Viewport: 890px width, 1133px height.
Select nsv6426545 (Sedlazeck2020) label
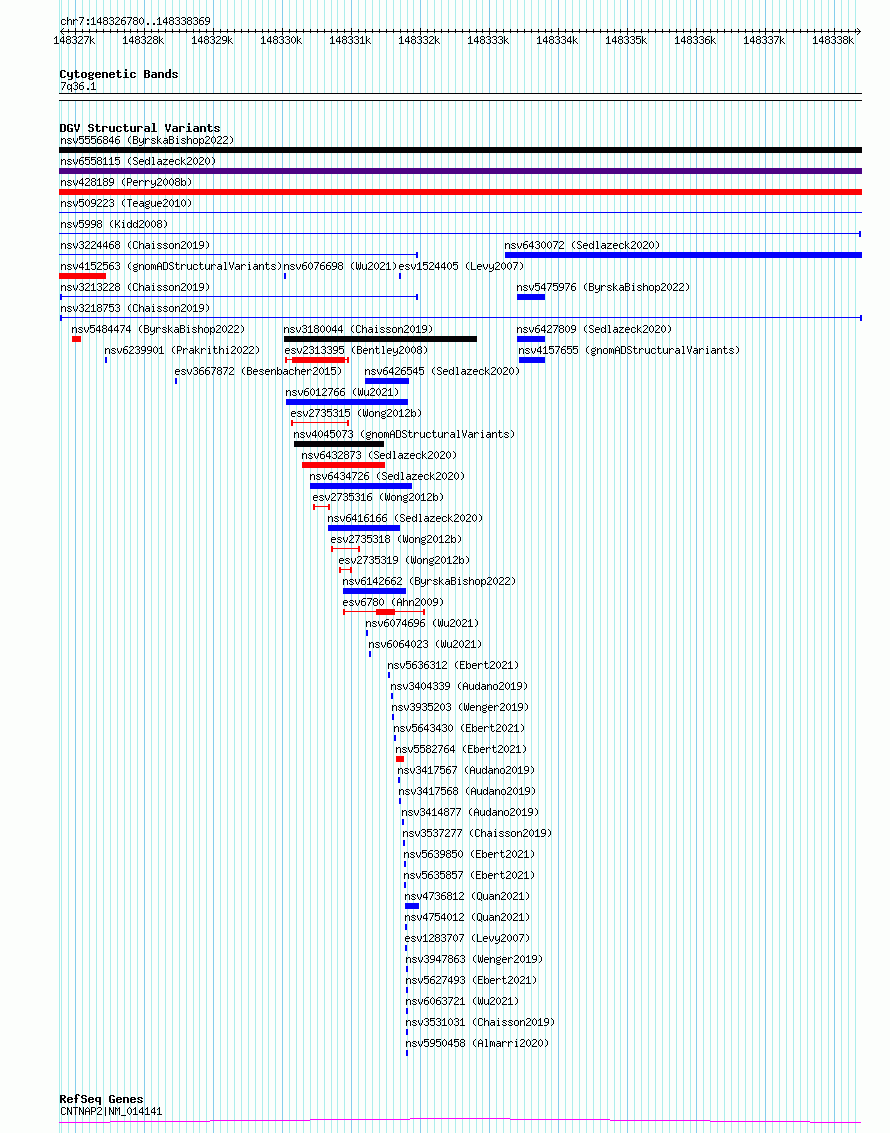pyautogui.click(x=442, y=371)
